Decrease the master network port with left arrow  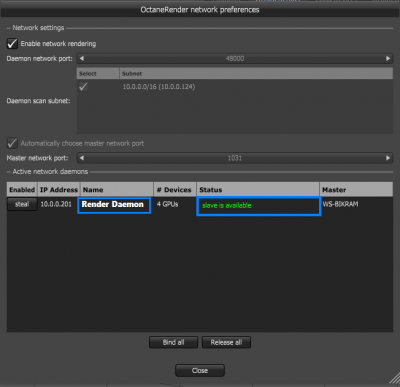pos(82,158)
